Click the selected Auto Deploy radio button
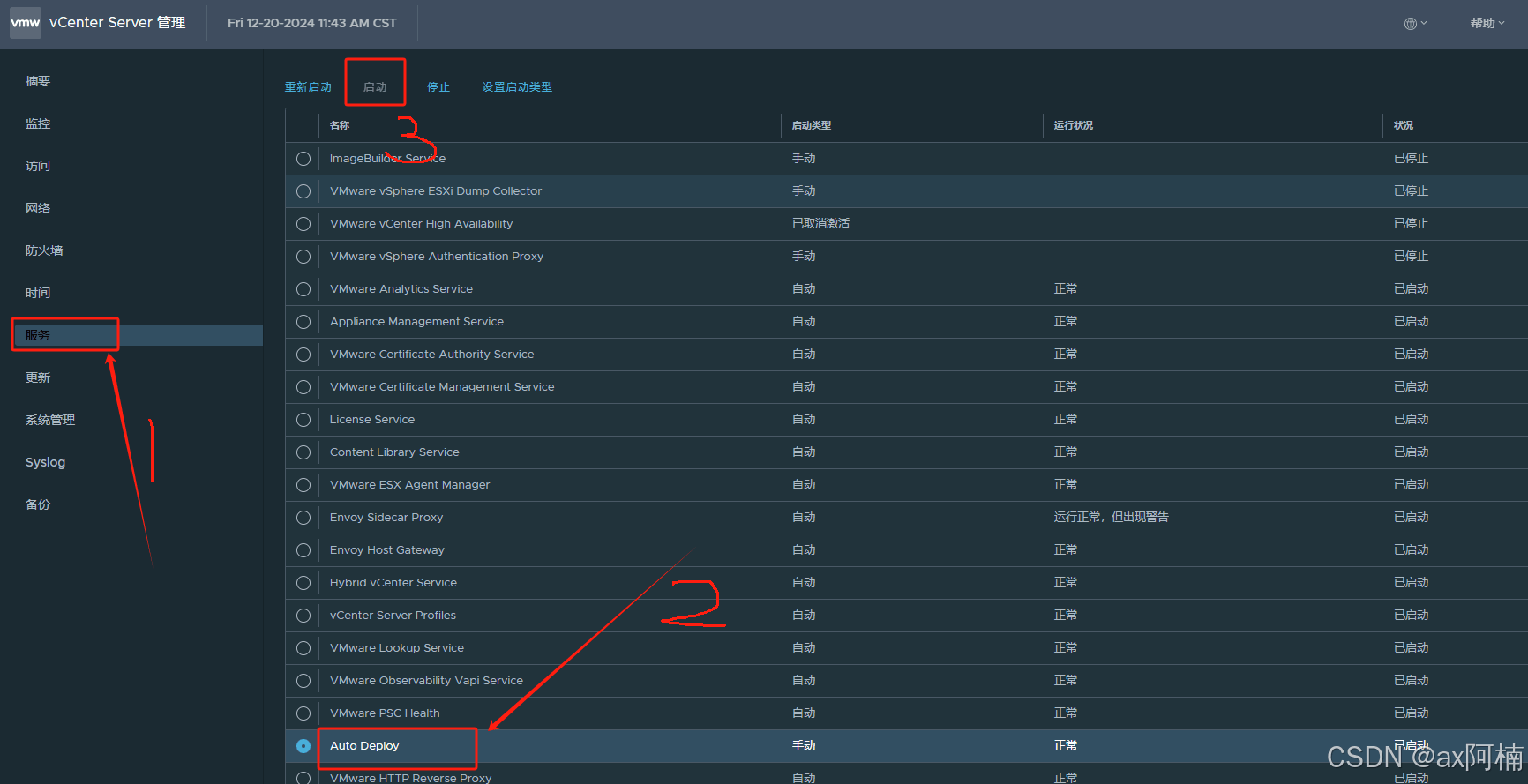Image resolution: width=1528 pixels, height=784 pixels. [x=303, y=746]
